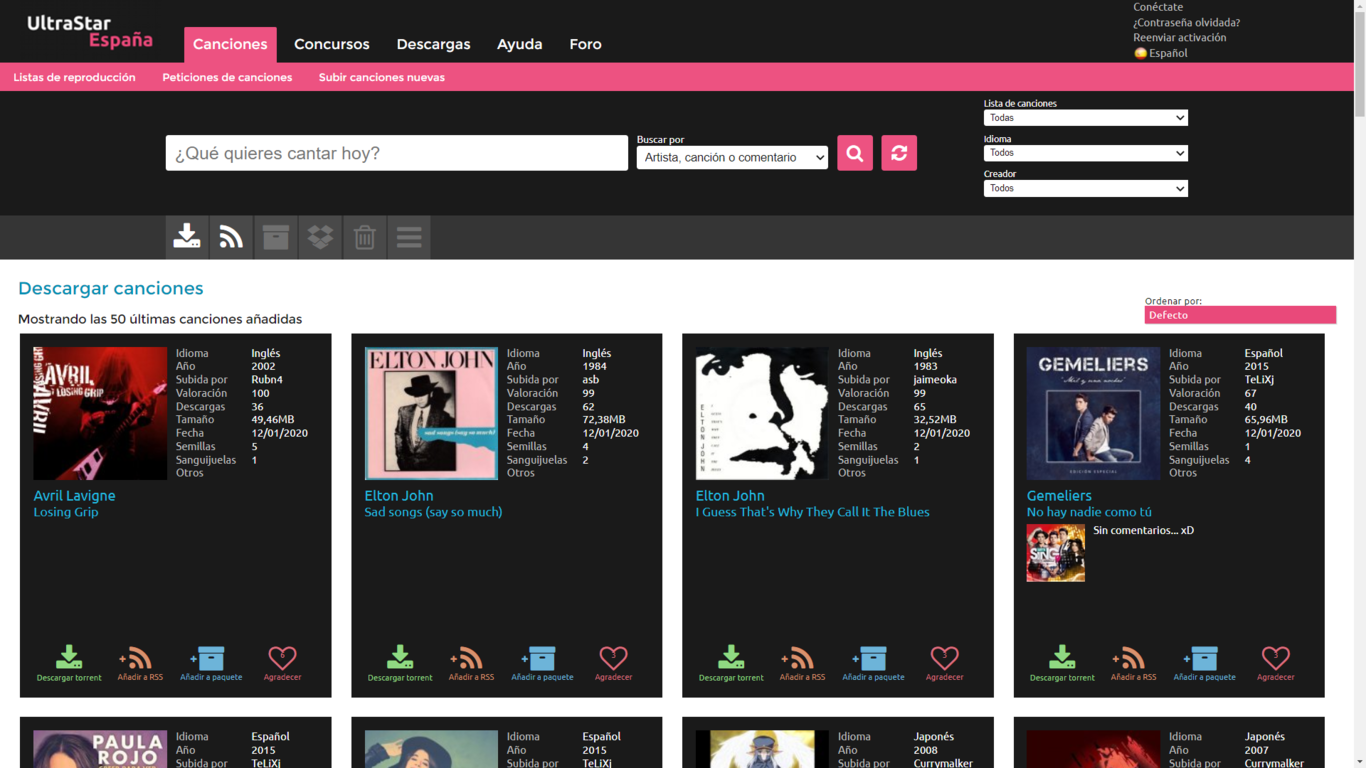Viewport: 1366px width, 768px height.
Task: Add Elton John Sad Songs to RSS
Action: click(471, 663)
